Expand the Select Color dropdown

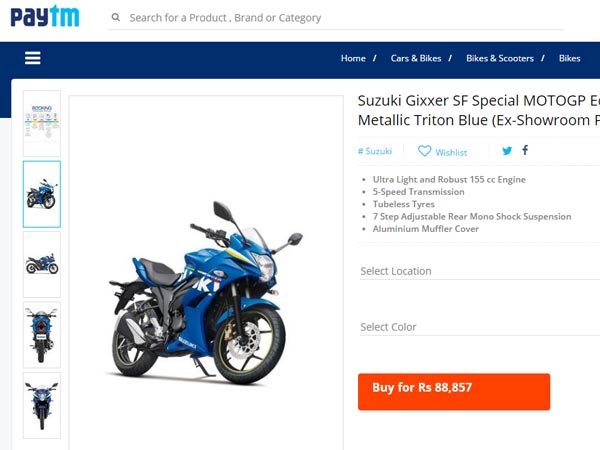(480, 327)
